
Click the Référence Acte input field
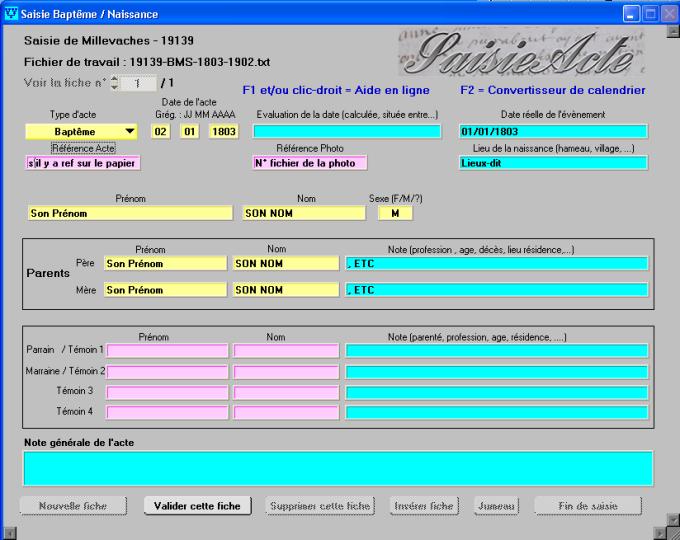coord(83,163)
